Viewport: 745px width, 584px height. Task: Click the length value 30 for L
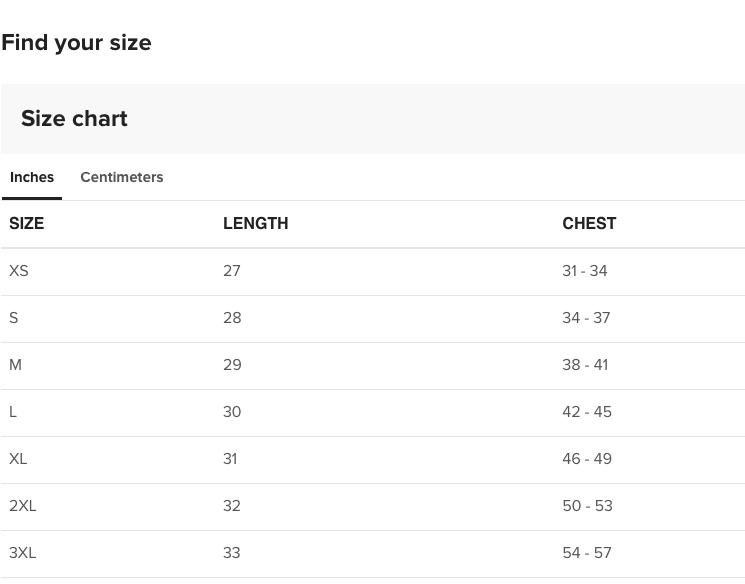(x=232, y=412)
